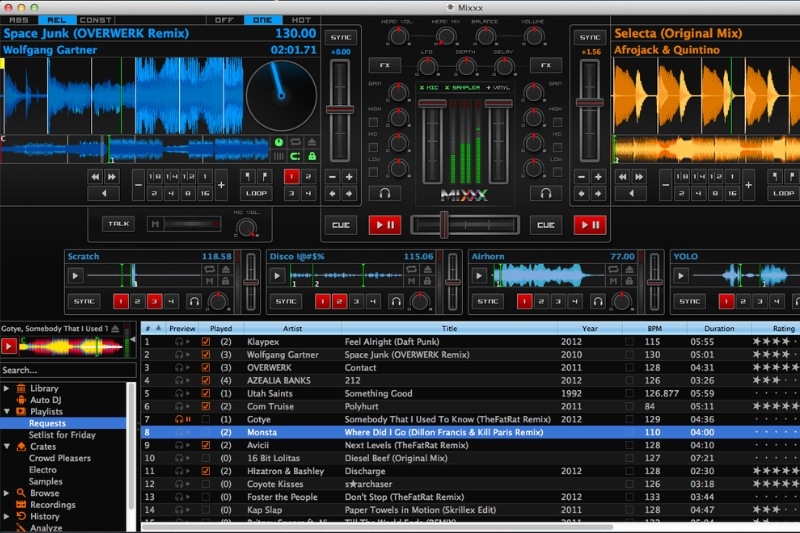This screenshot has width=800, height=533.
Task: Click the TALK button
Action: [118, 224]
